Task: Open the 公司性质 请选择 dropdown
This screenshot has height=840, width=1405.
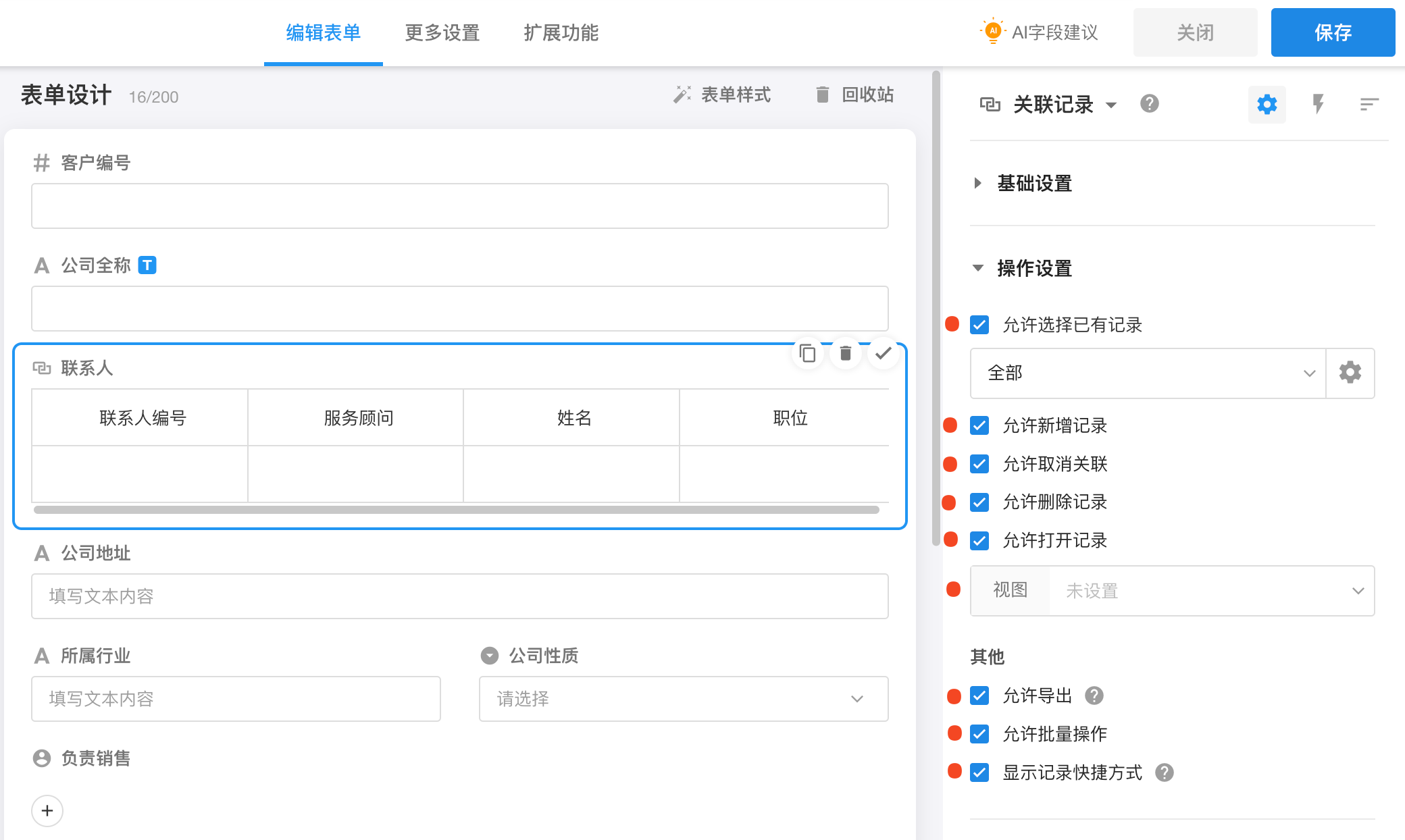Action: click(683, 699)
